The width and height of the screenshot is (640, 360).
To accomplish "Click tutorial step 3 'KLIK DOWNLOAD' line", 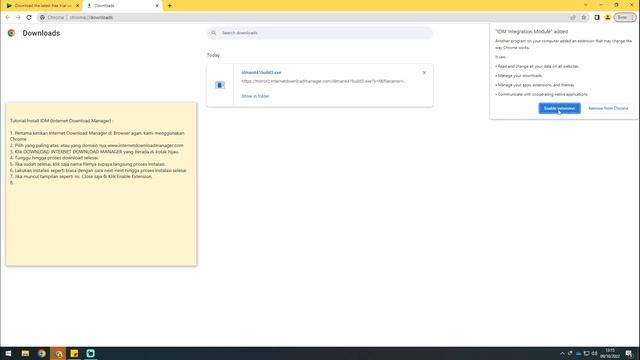I will 94,152.
